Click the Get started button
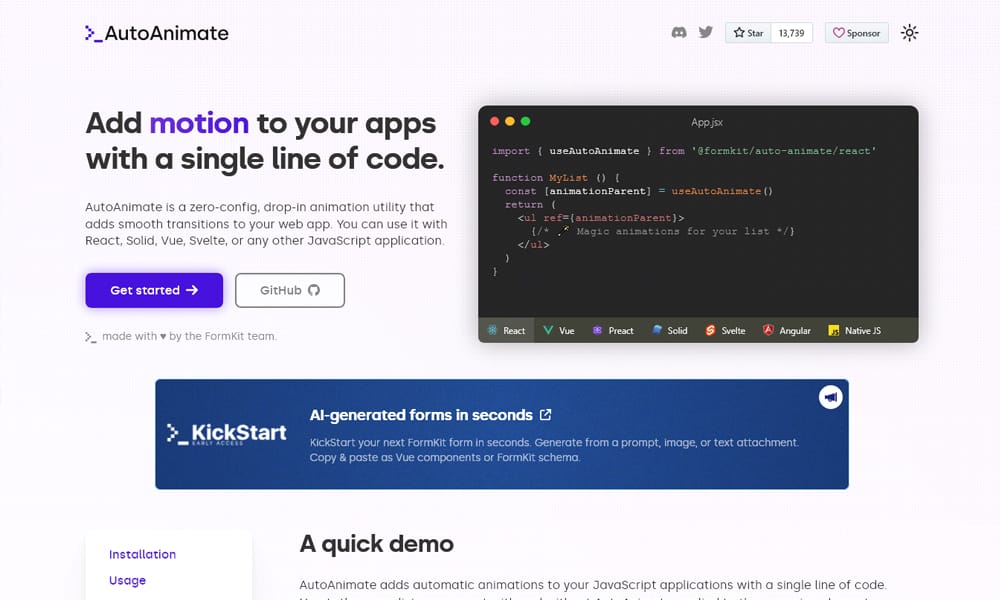This screenshot has height=600, width=1000. [153, 290]
